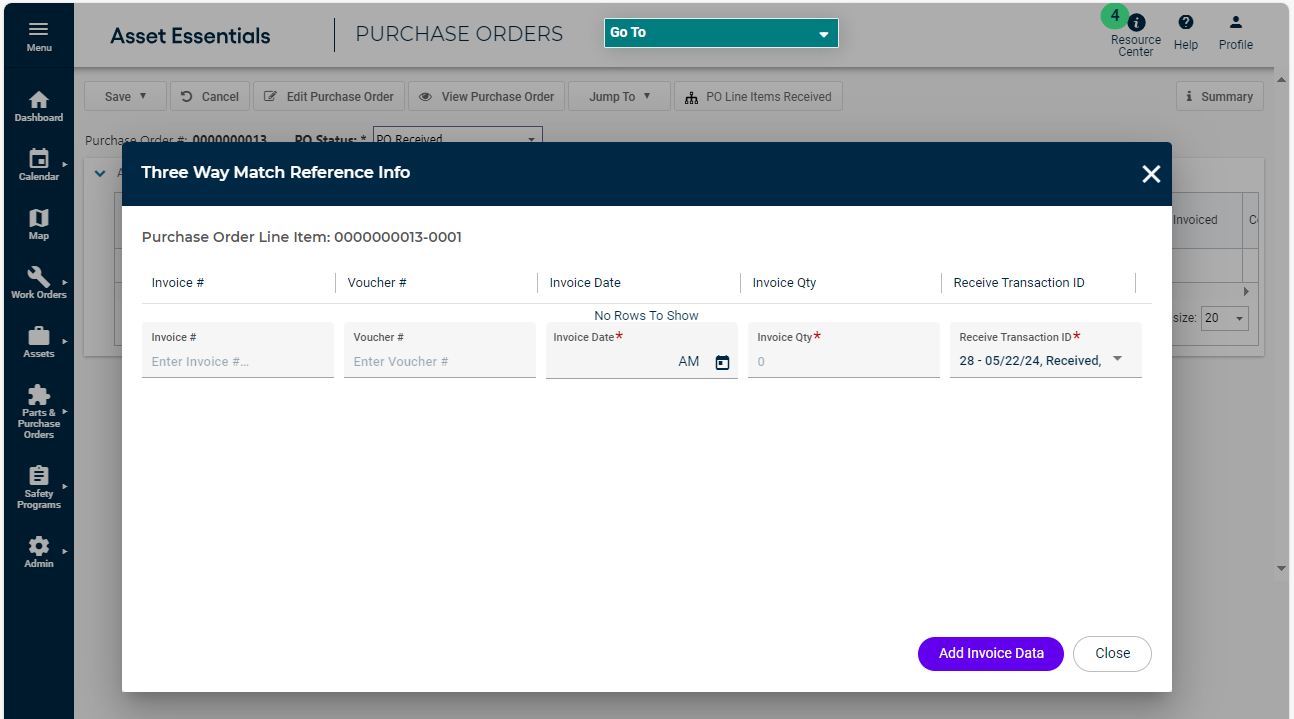1294x719 pixels.
Task: Click the dialog Close button
Action: click(x=1112, y=653)
